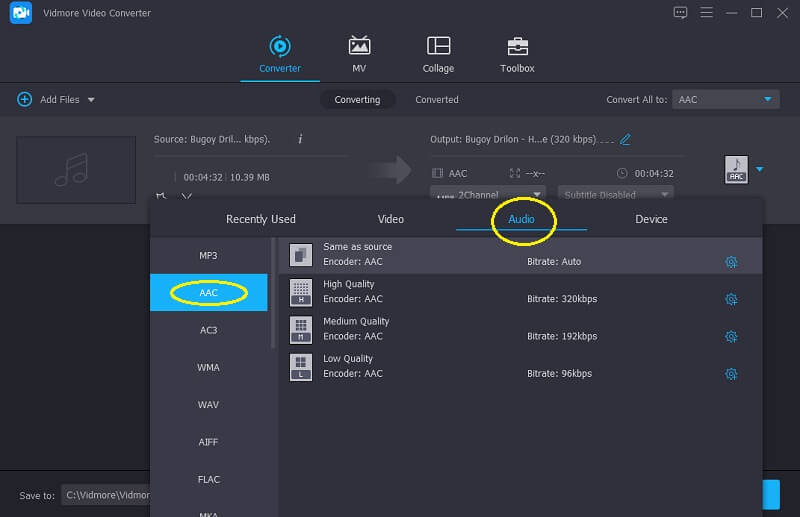Open settings gear for High Quality preset
This screenshot has width=800, height=517.
(731, 299)
